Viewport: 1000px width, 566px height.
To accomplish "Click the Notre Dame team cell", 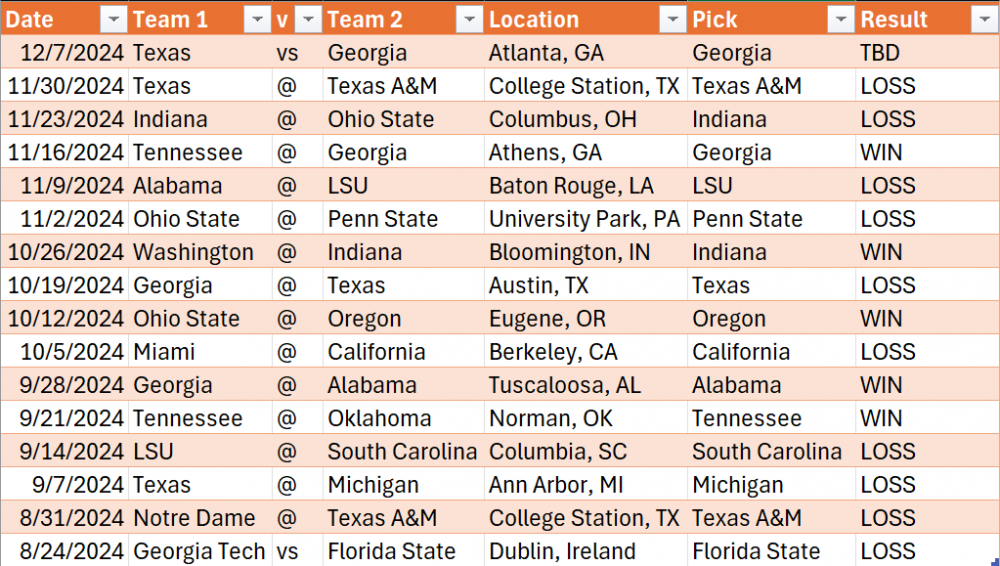I will [194, 518].
